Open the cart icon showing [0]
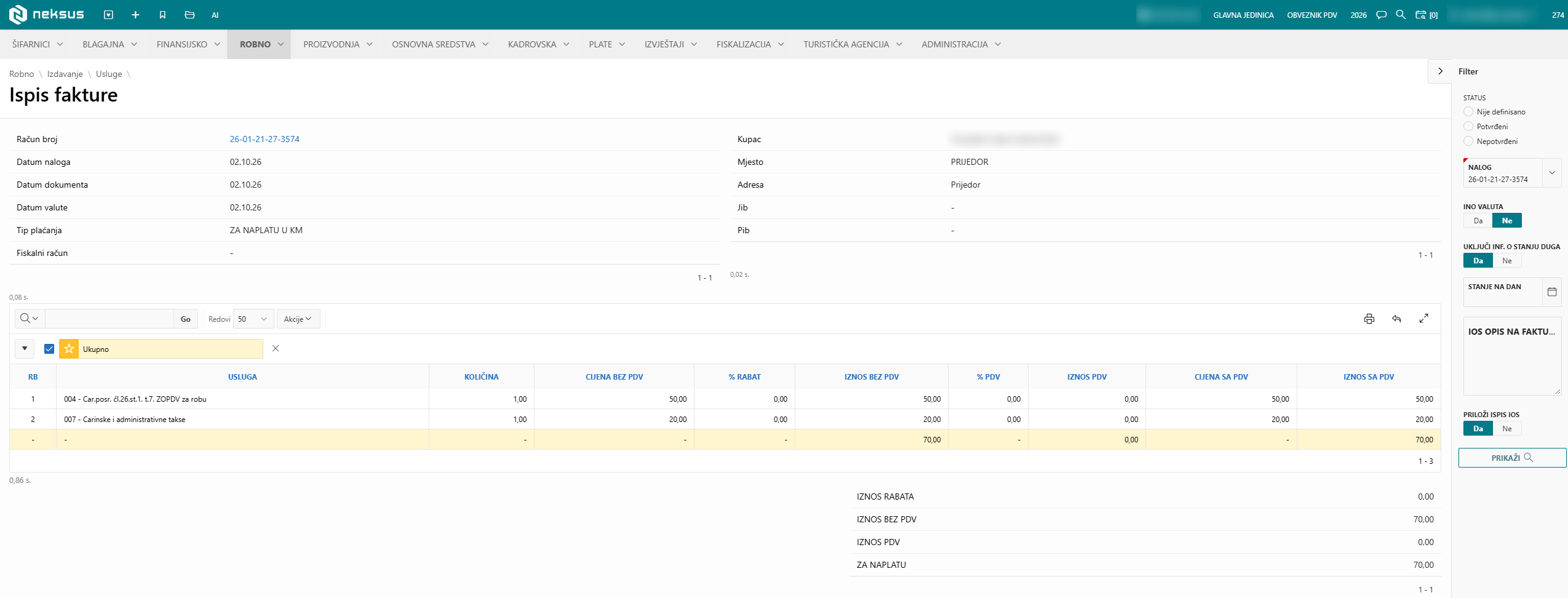The width and height of the screenshot is (1568, 598). [1427, 15]
